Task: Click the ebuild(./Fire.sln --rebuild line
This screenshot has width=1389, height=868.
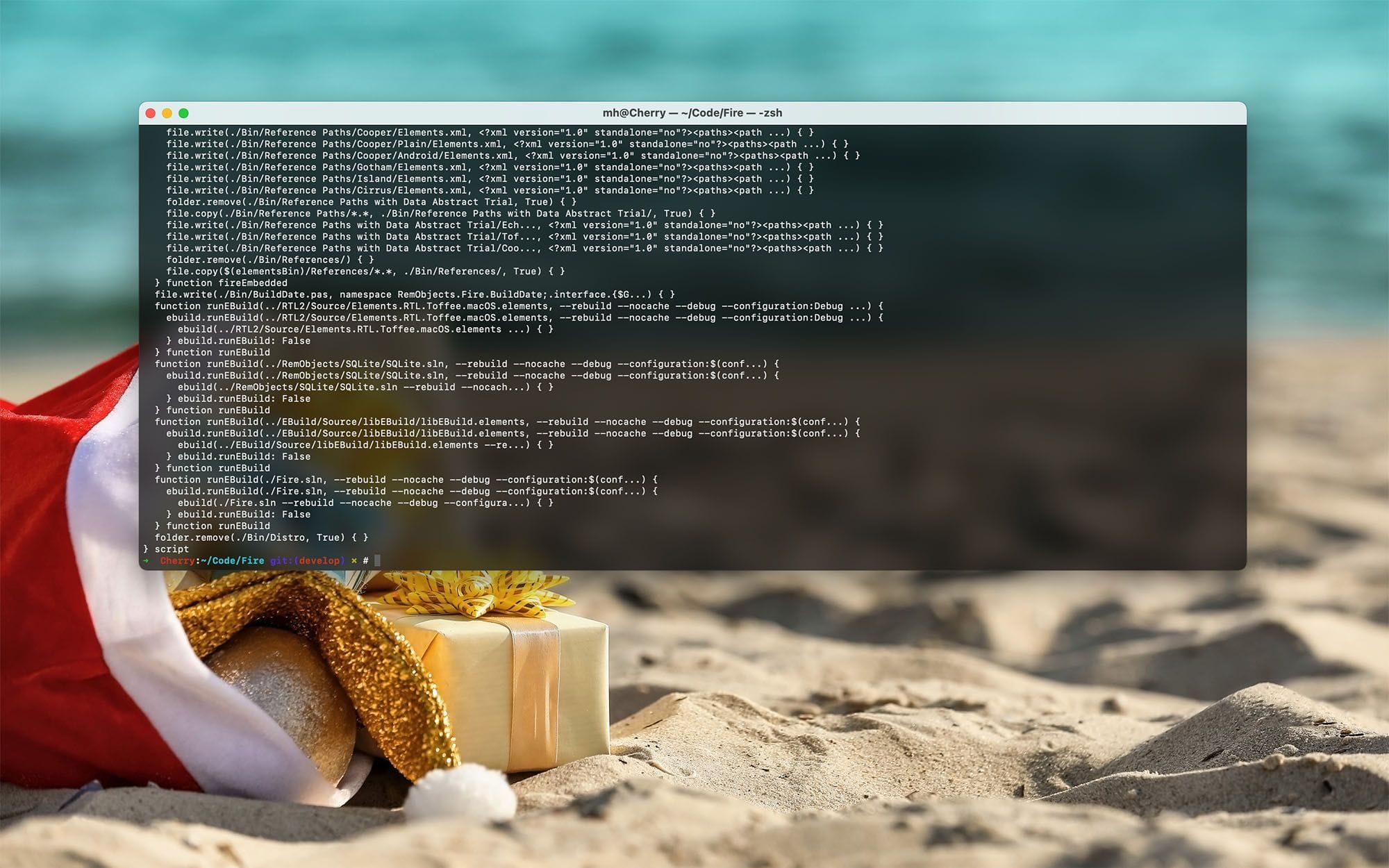Action: point(365,503)
